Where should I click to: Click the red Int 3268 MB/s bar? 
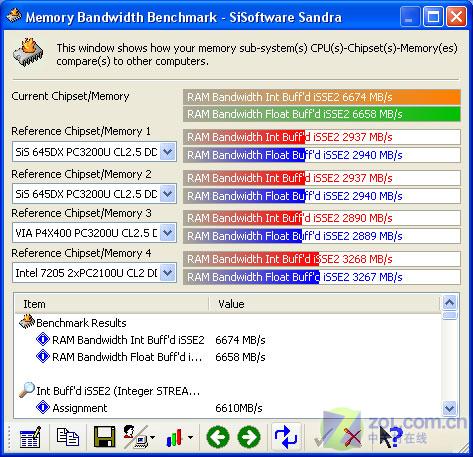(322, 259)
